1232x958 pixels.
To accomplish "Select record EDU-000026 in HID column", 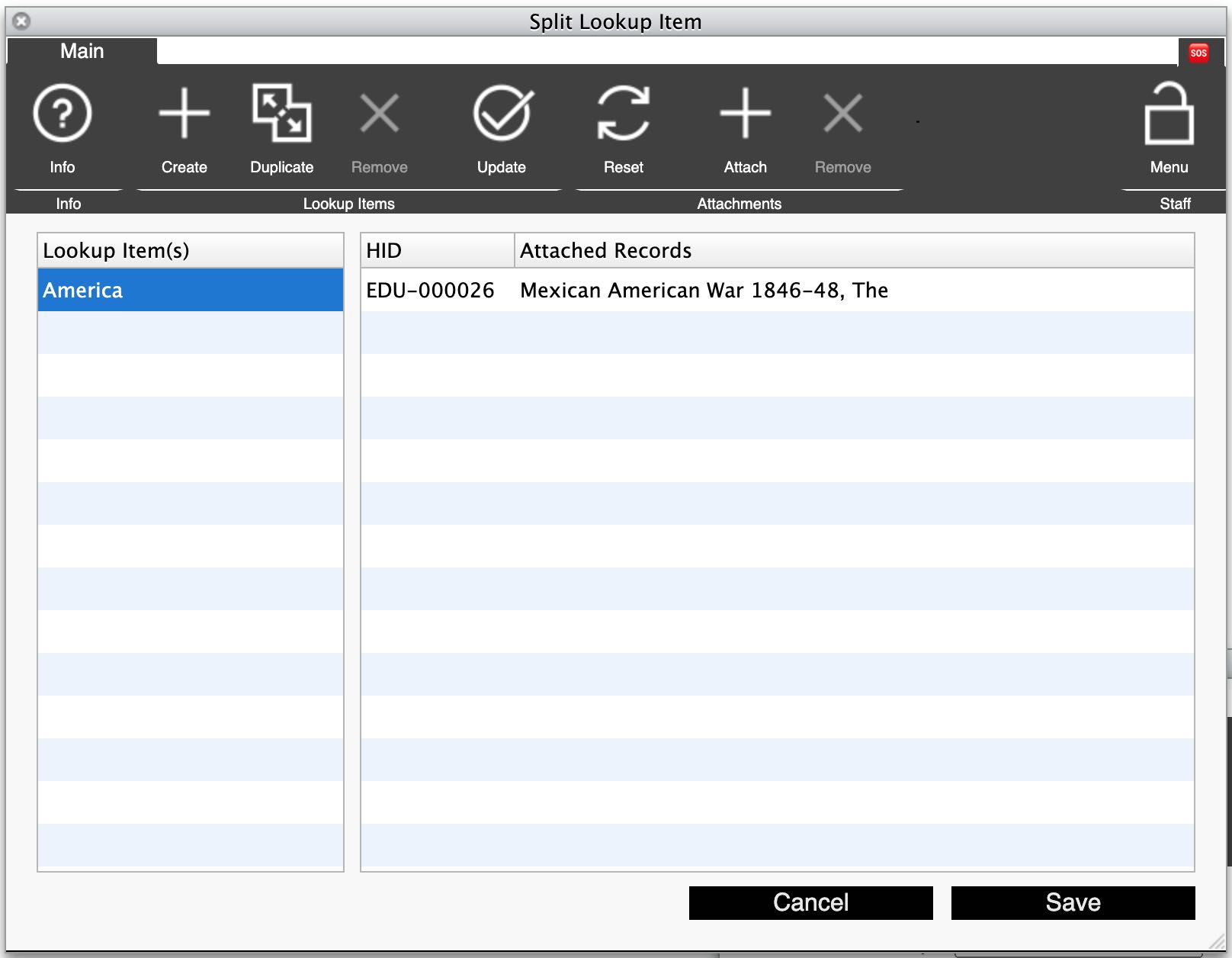I will pyautogui.click(x=430, y=290).
